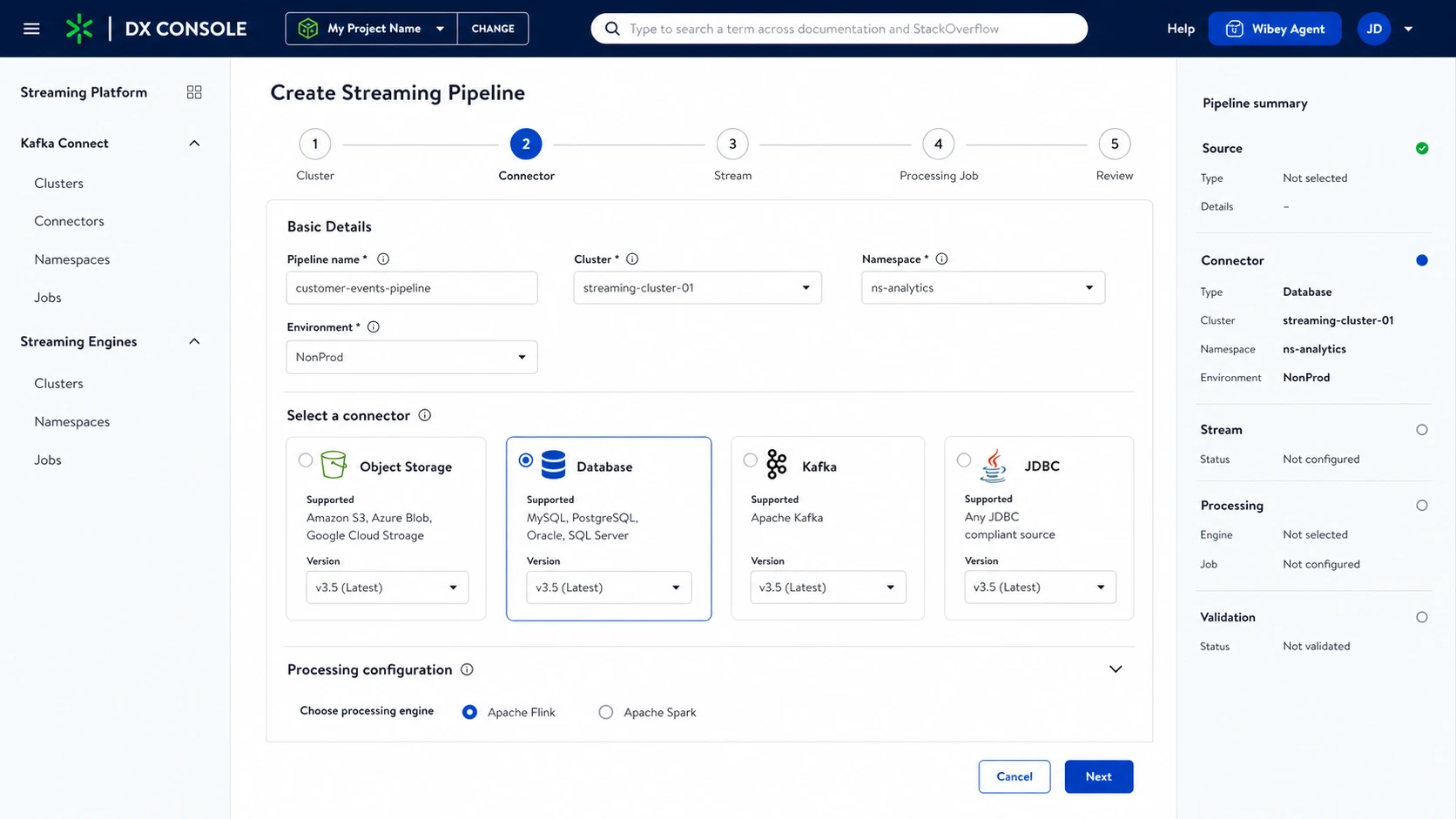Toggle Streaming Platform grid view icon
1456x819 pixels.
click(x=194, y=92)
